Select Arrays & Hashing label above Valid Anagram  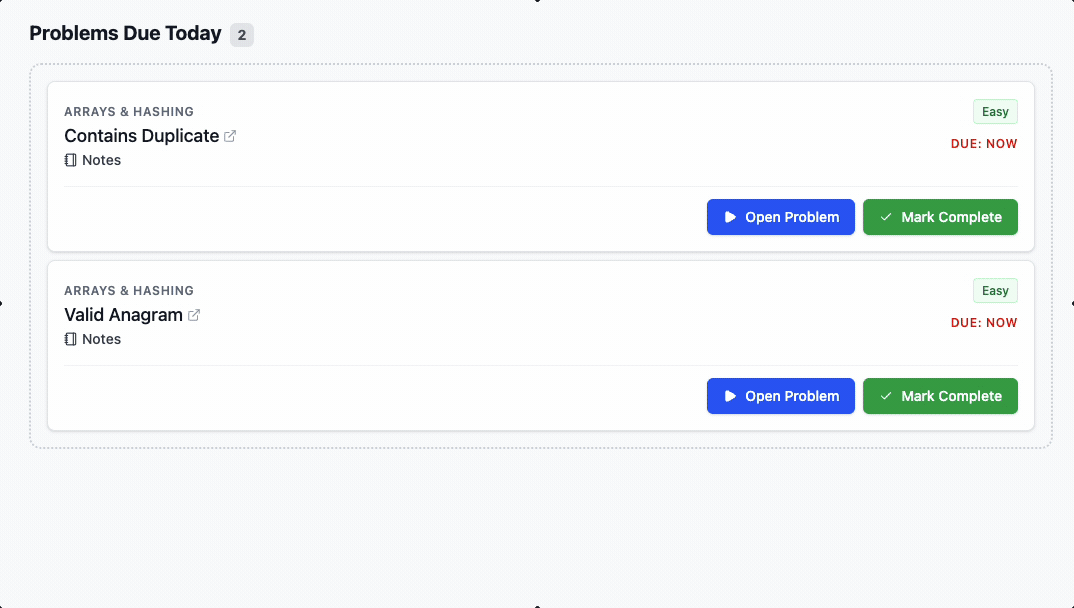coord(129,291)
